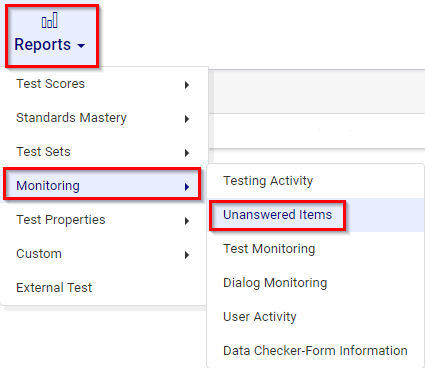Expand the Standards Mastery submenu arrow
Screen dimensions: 425x368
[187, 119]
